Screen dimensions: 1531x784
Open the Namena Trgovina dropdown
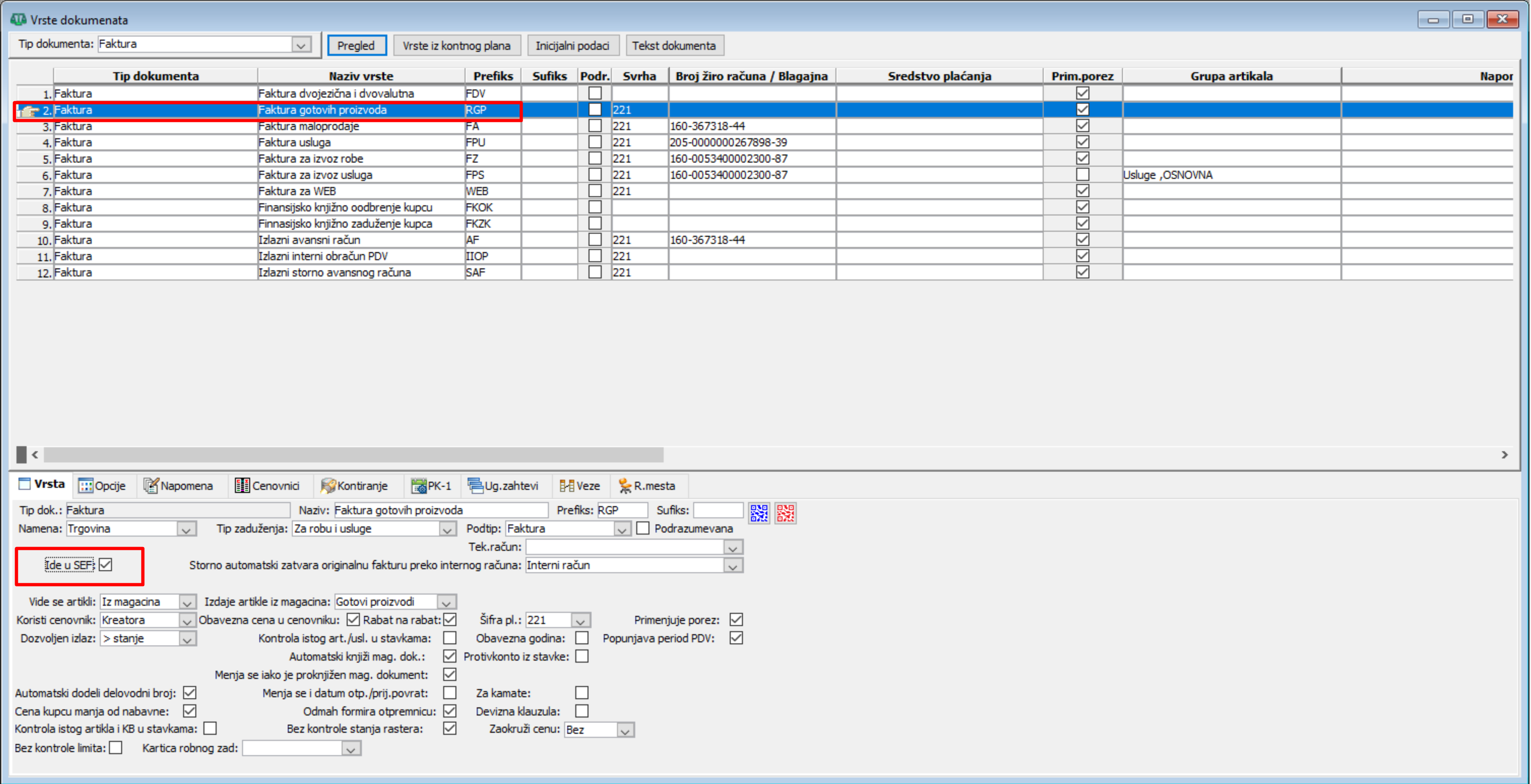tap(186, 529)
